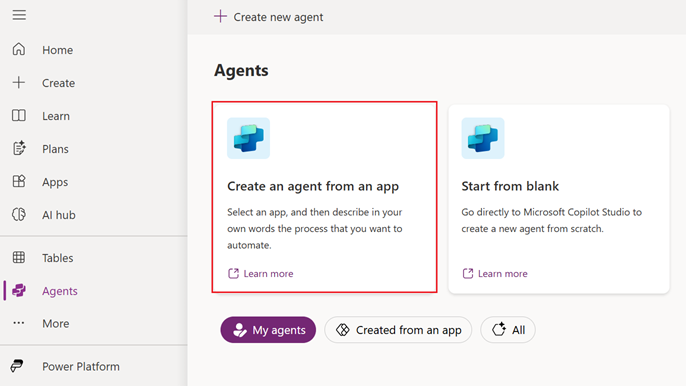The image size is (686, 386).
Task: Click the Tables grid icon
Action: pyautogui.click(x=19, y=257)
